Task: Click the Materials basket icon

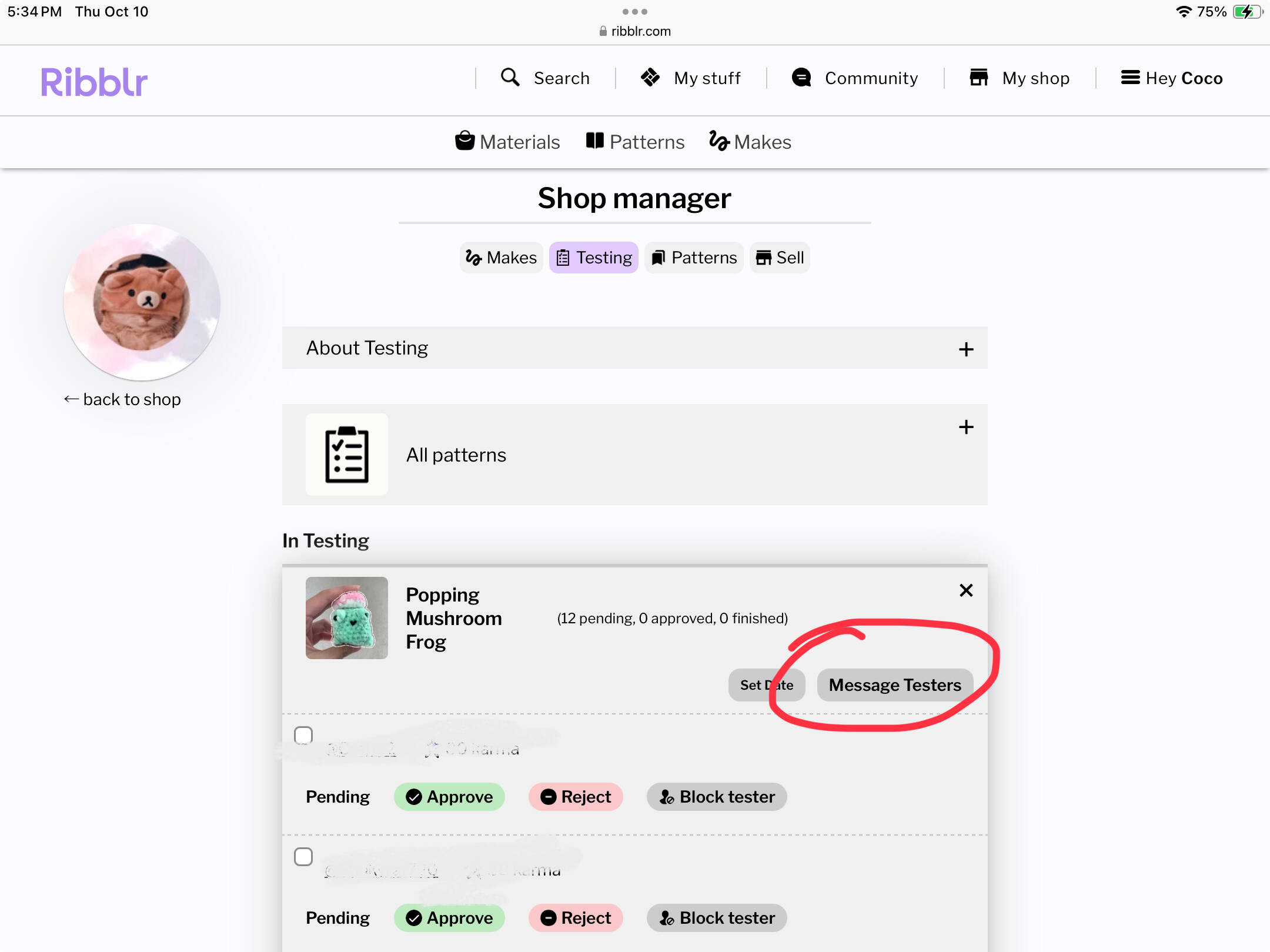Action: click(464, 141)
